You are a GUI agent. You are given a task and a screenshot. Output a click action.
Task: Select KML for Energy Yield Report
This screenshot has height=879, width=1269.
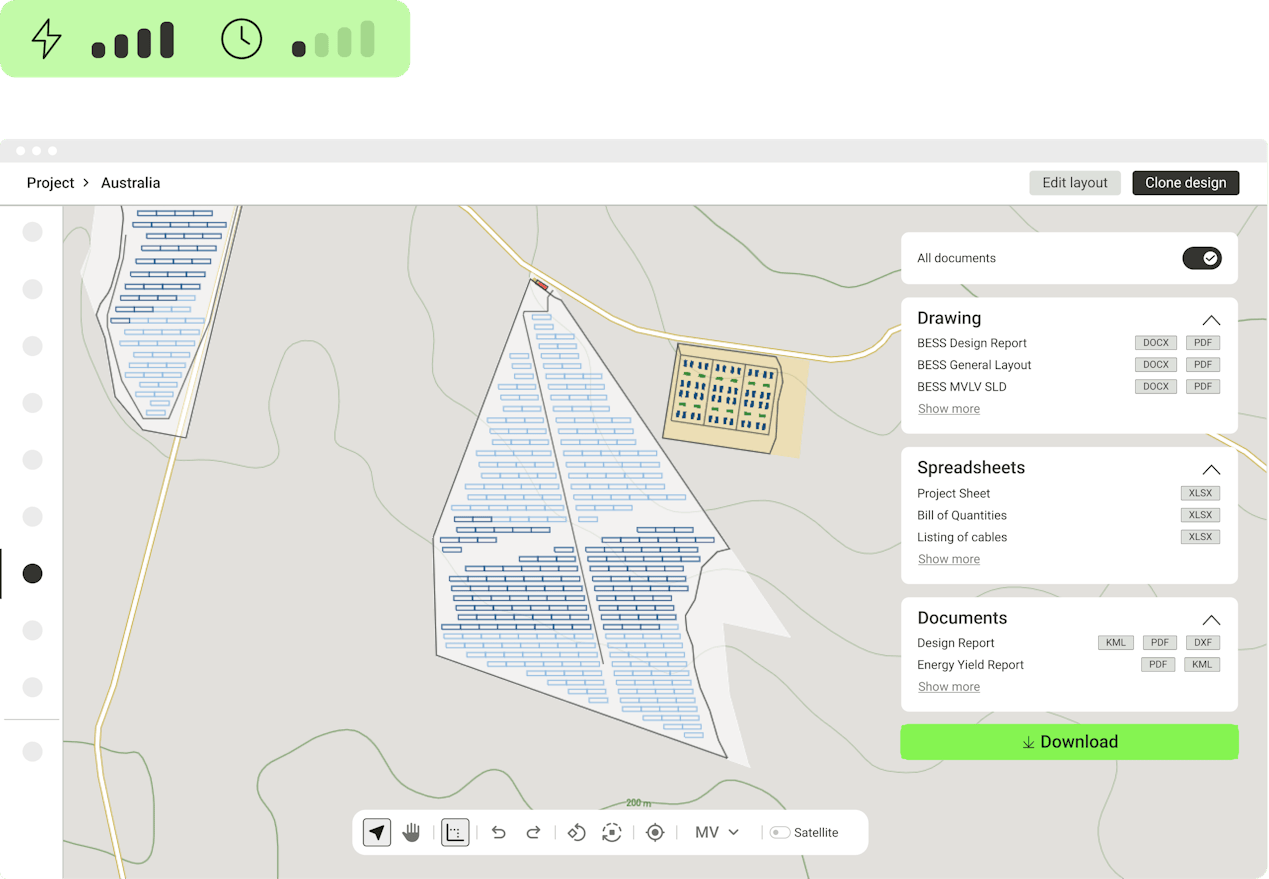pos(1203,665)
